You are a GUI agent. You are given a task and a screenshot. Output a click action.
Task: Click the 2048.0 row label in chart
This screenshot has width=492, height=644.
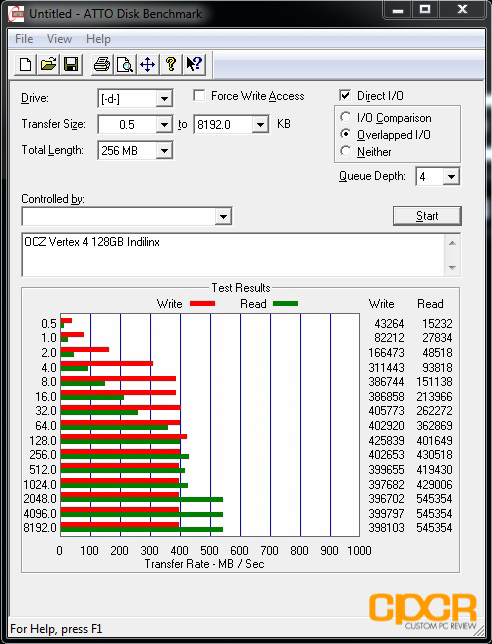(x=40, y=499)
